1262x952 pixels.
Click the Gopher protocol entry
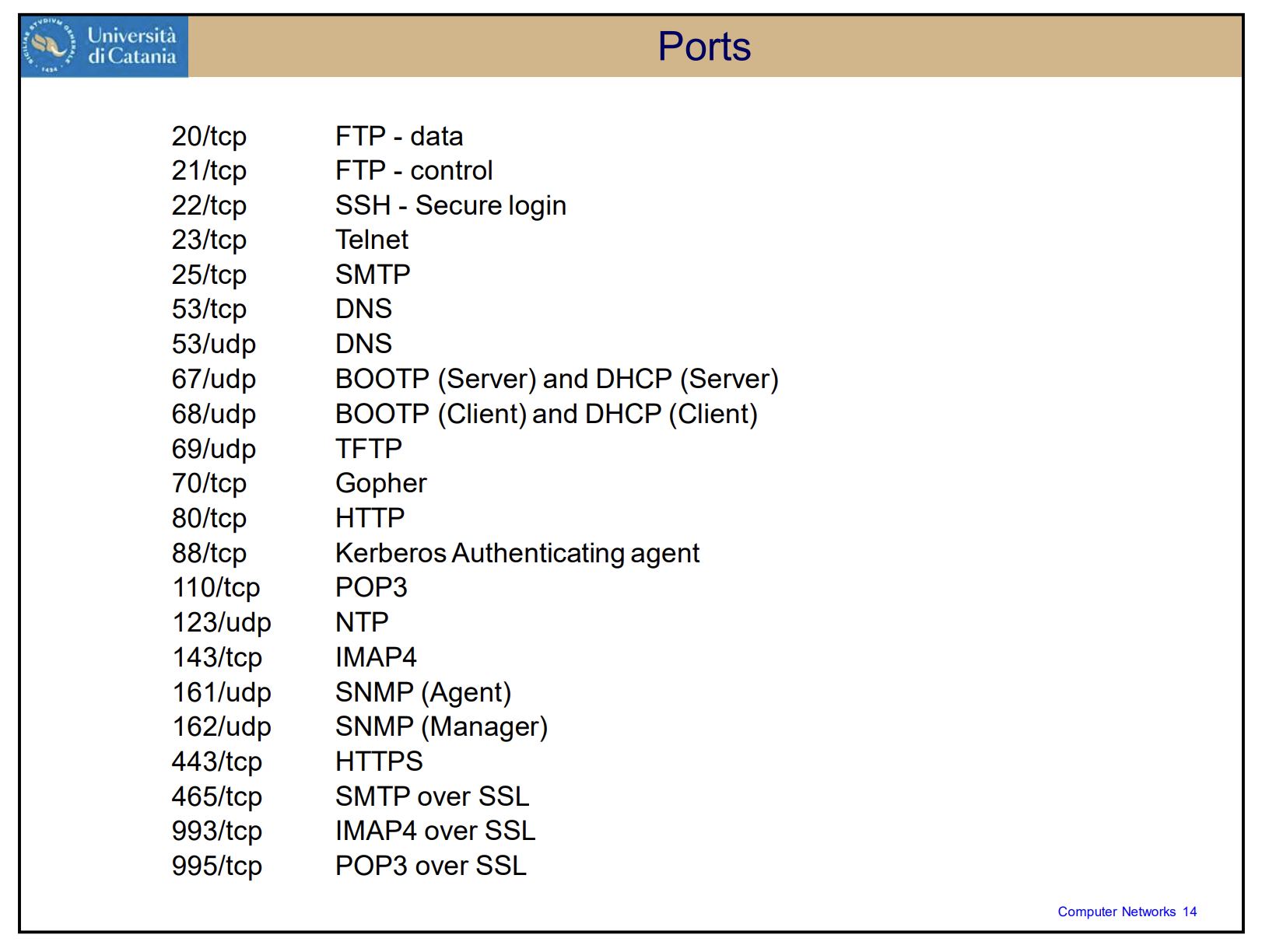[380, 484]
